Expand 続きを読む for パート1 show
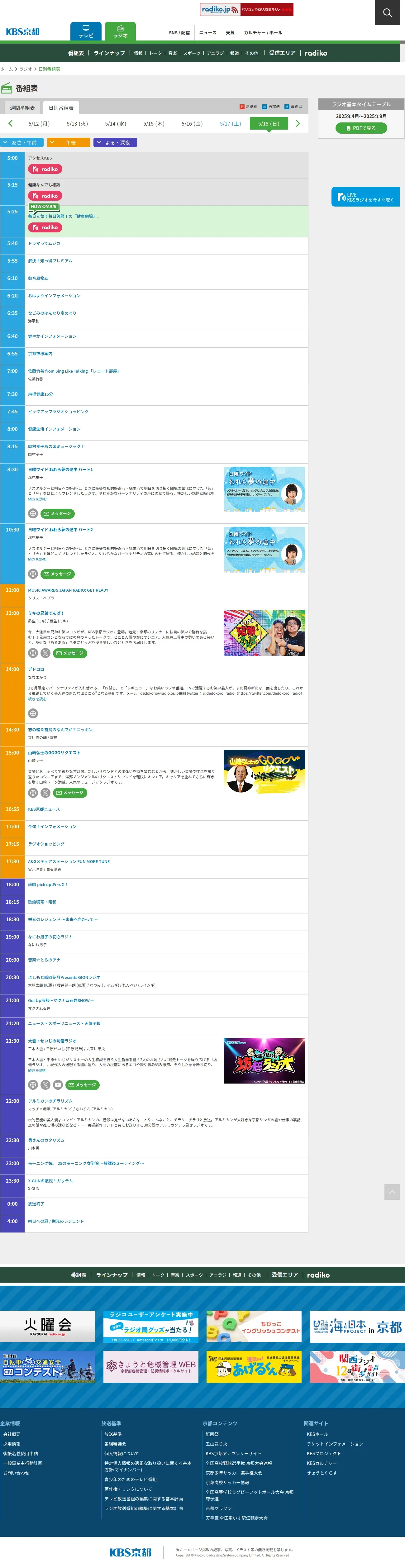Screen dimensions: 405x1568 [x=37, y=499]
